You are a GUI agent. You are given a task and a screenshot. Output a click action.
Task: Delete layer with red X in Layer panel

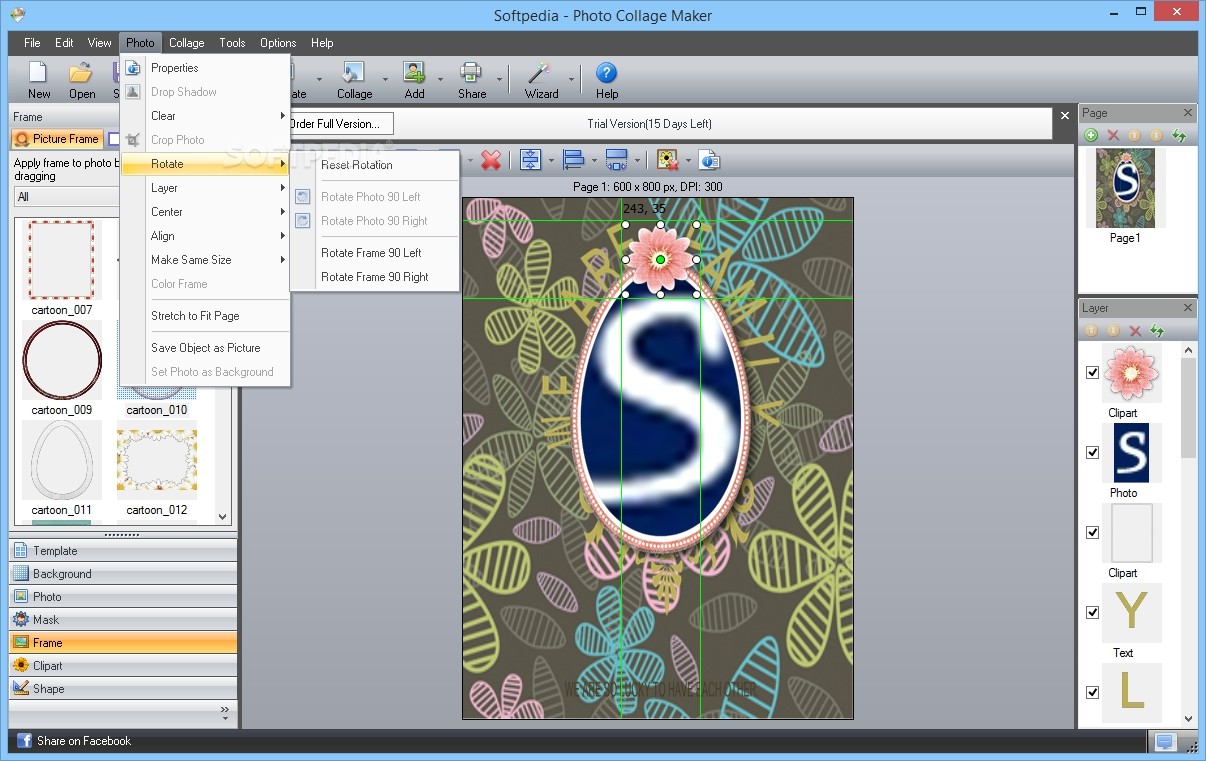pyautogui.click(x=1135, y=330)
